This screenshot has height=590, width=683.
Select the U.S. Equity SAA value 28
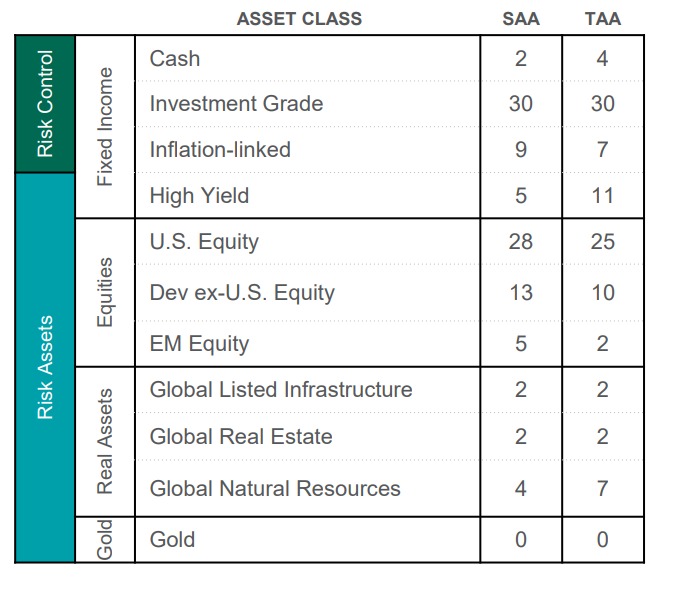point(520,242)
